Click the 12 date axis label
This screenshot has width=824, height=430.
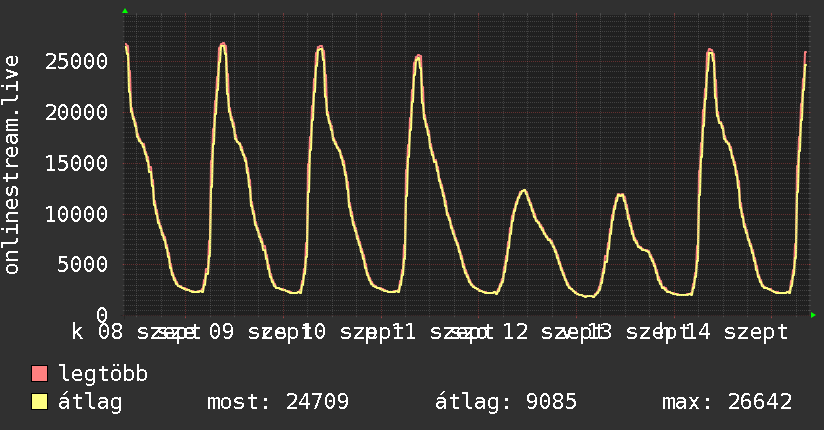point(516,332)
